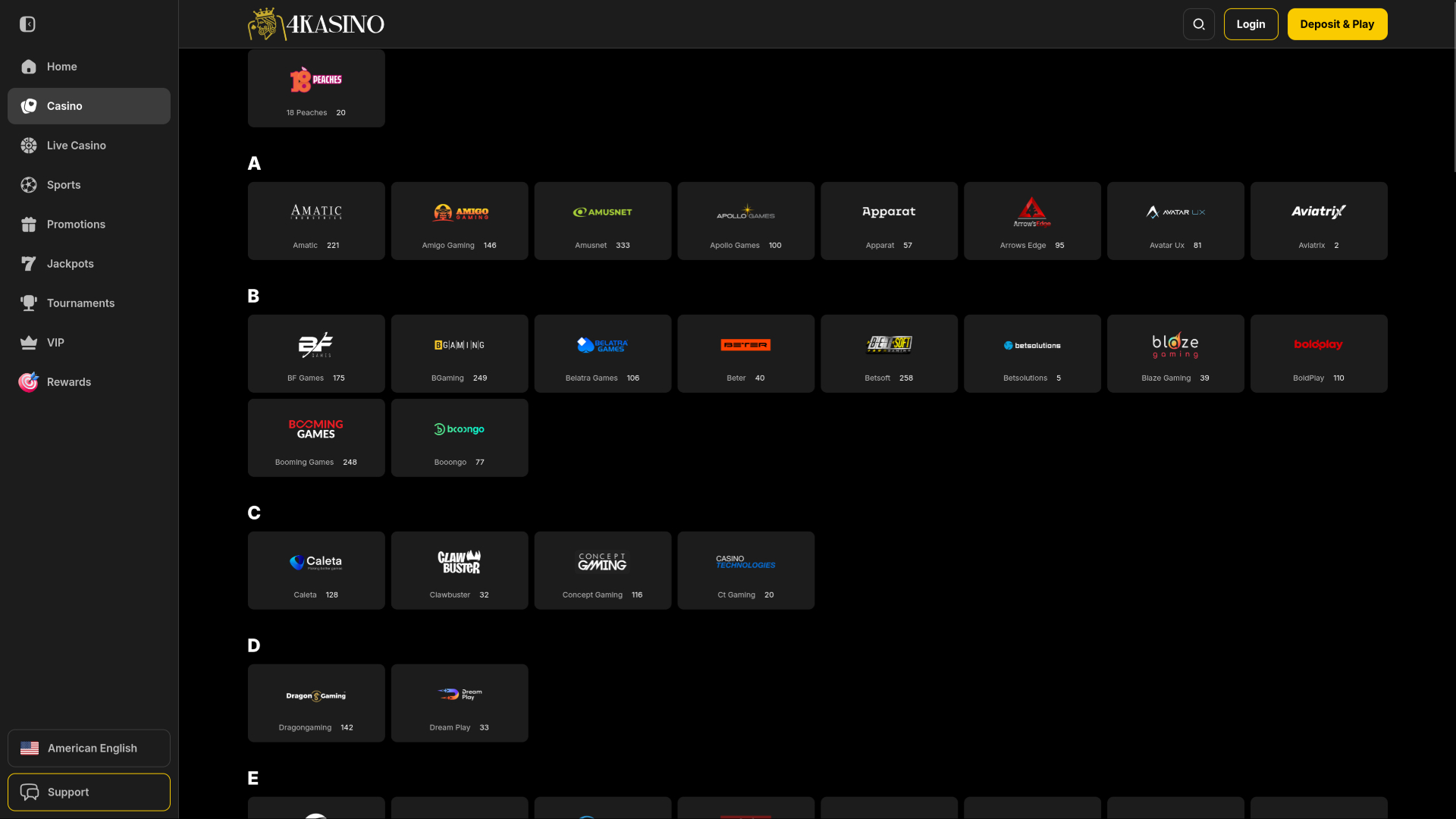This screenshot has width=1456, height=819.
Task: Click the VIP crown icon
Action: pyautogui.click(x=29, y=343)
